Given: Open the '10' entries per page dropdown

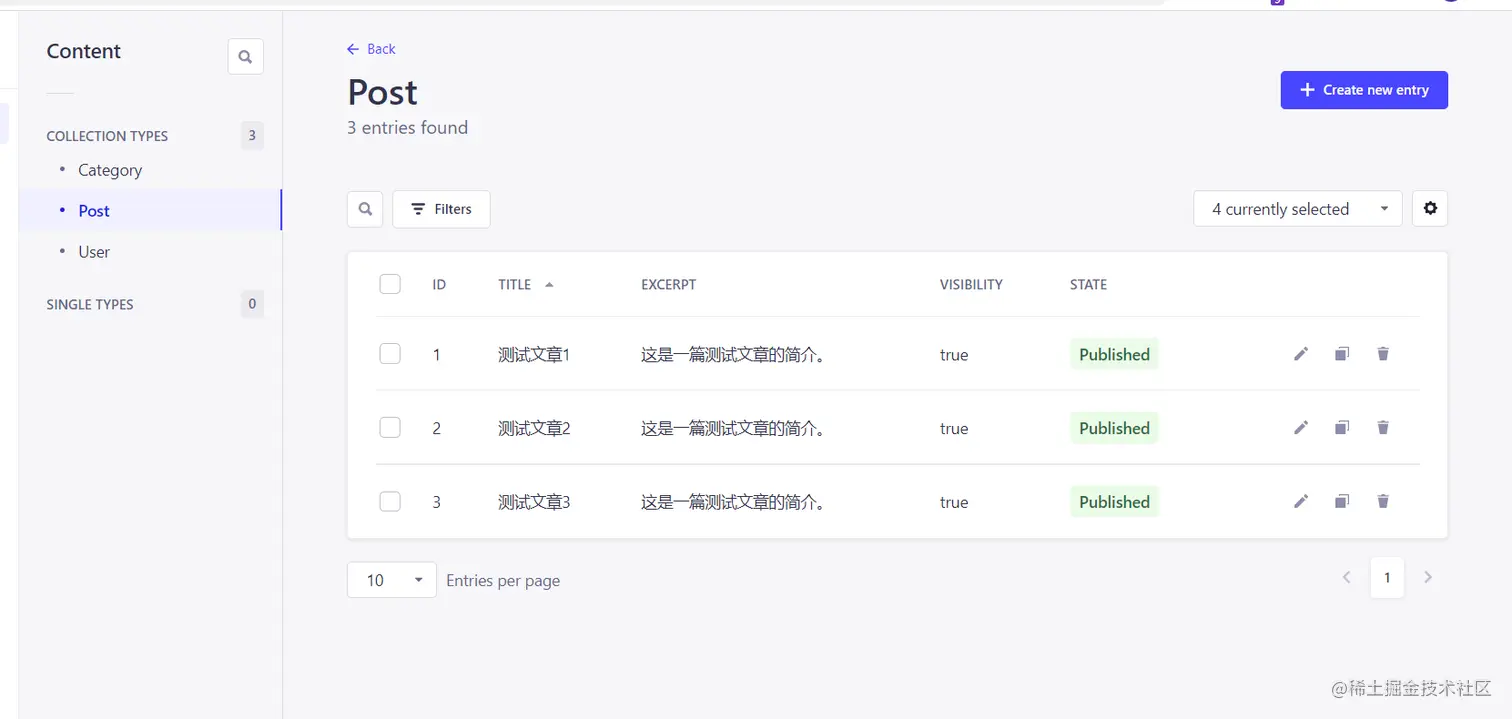Looking at the screenshot, I should click(391, 579).
